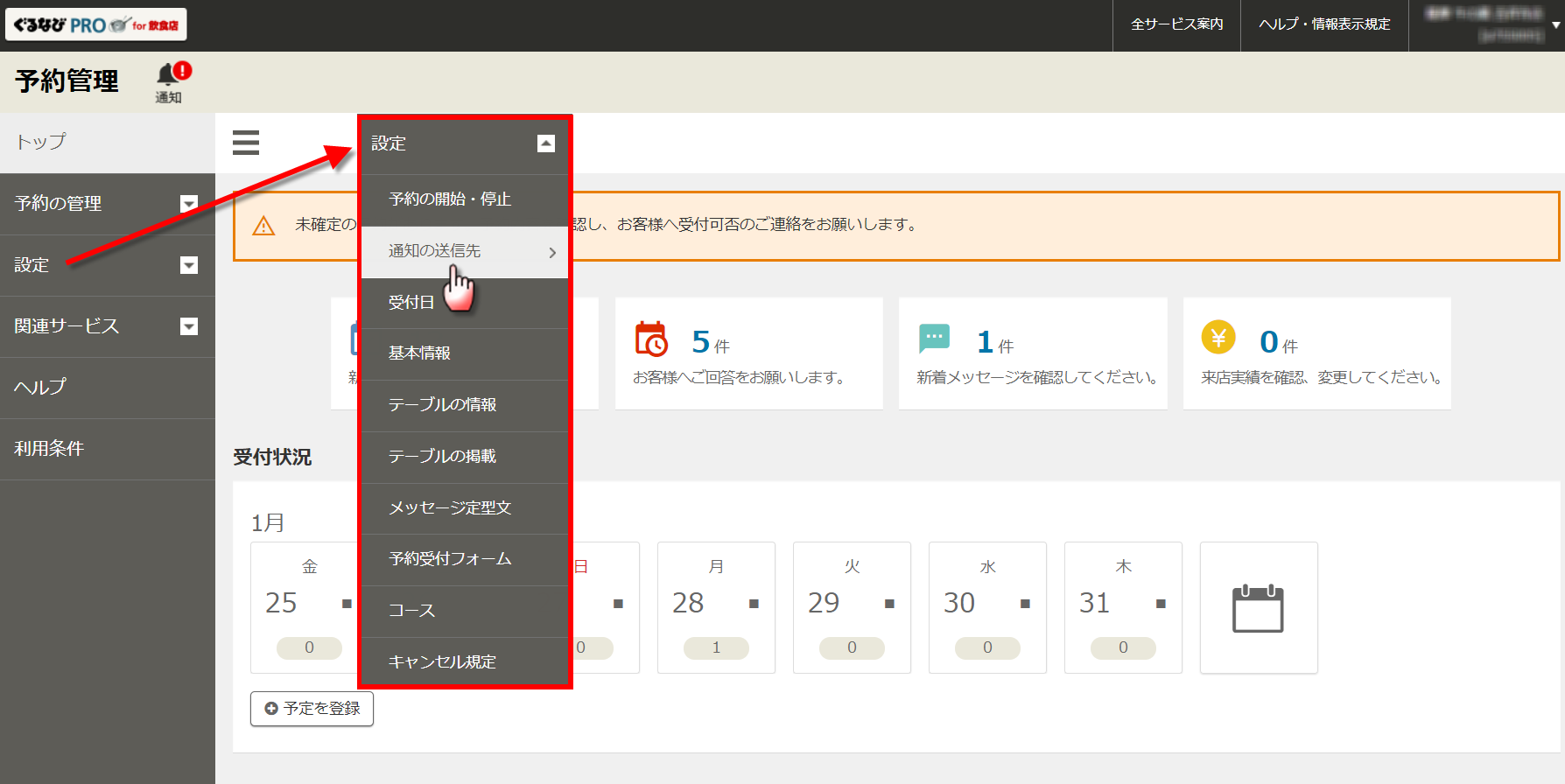1565x784 pixels.
Task: Click the chevron beside 通知の送信先
Action: click(x=552, y=253)
